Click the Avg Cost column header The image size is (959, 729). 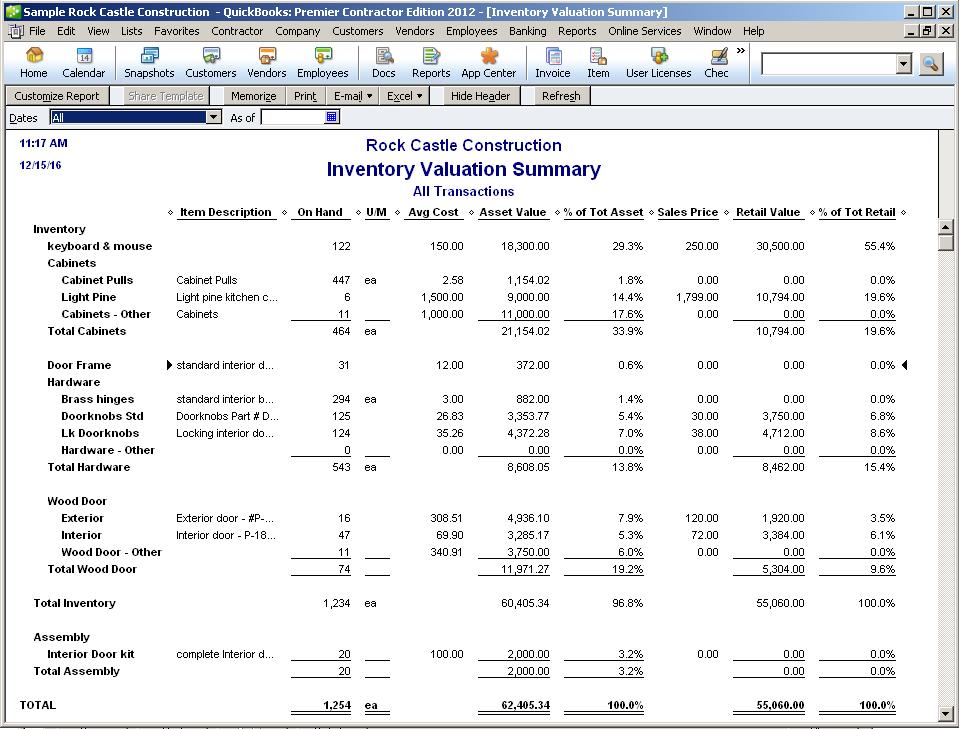point(433,212)
